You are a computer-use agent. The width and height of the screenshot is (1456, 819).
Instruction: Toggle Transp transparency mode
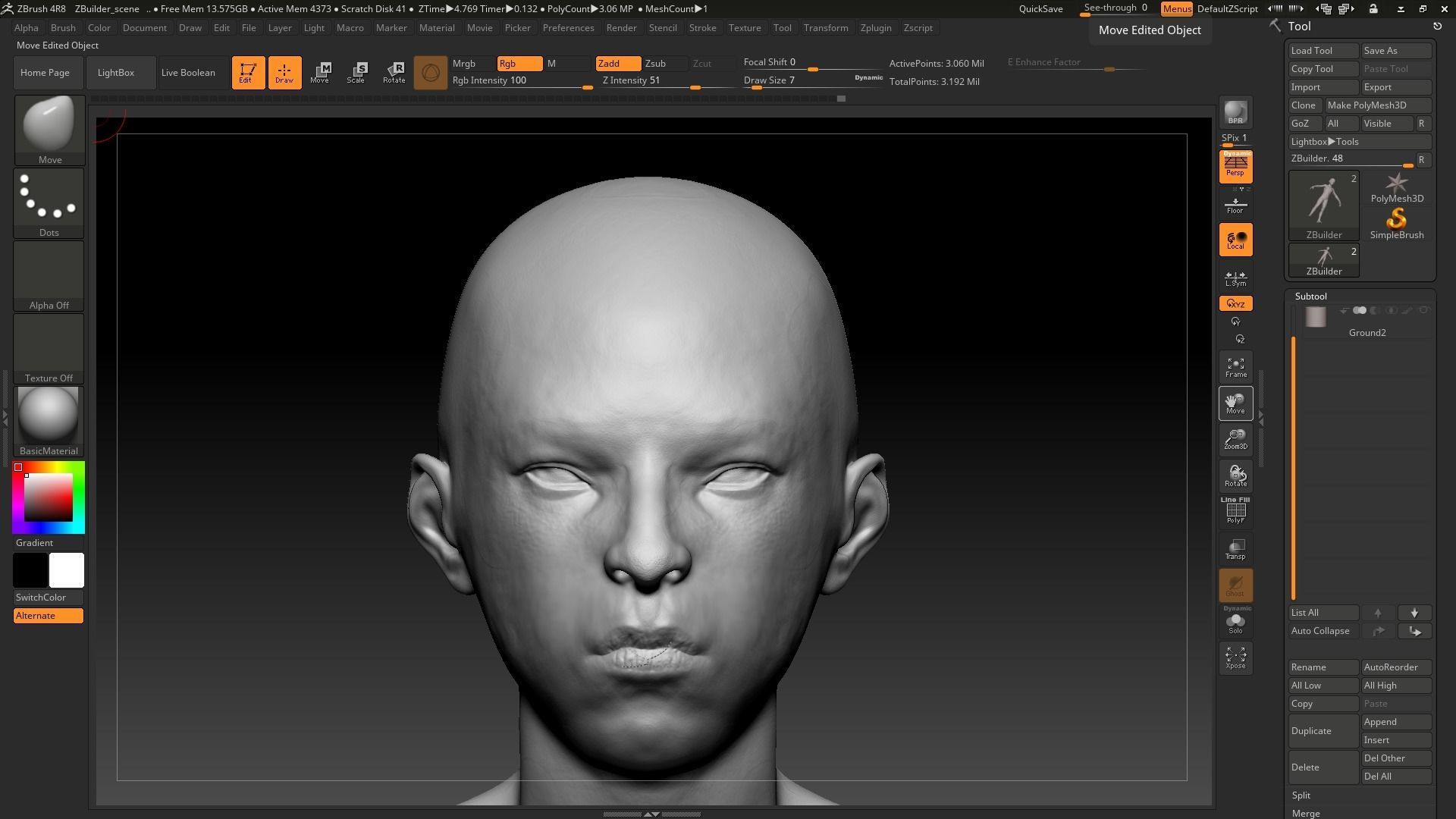[1235, 549]
